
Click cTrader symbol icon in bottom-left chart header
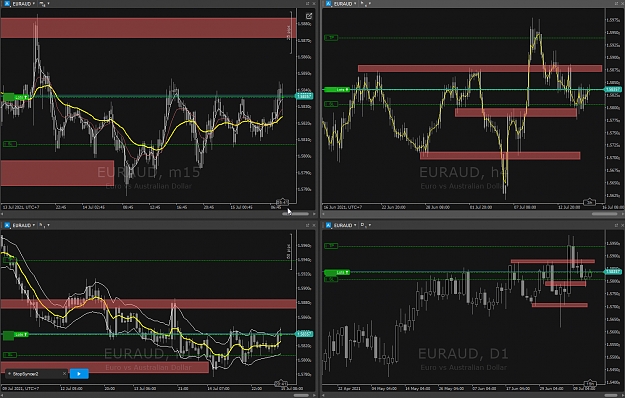[x=7, y=225]
